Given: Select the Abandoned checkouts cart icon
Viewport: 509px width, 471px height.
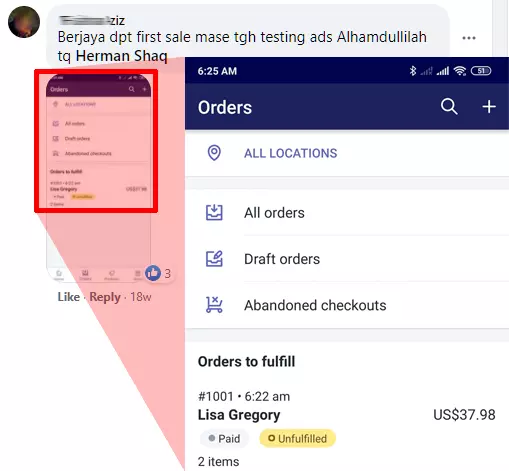Looking at the screenshot, I should [214, 305].
